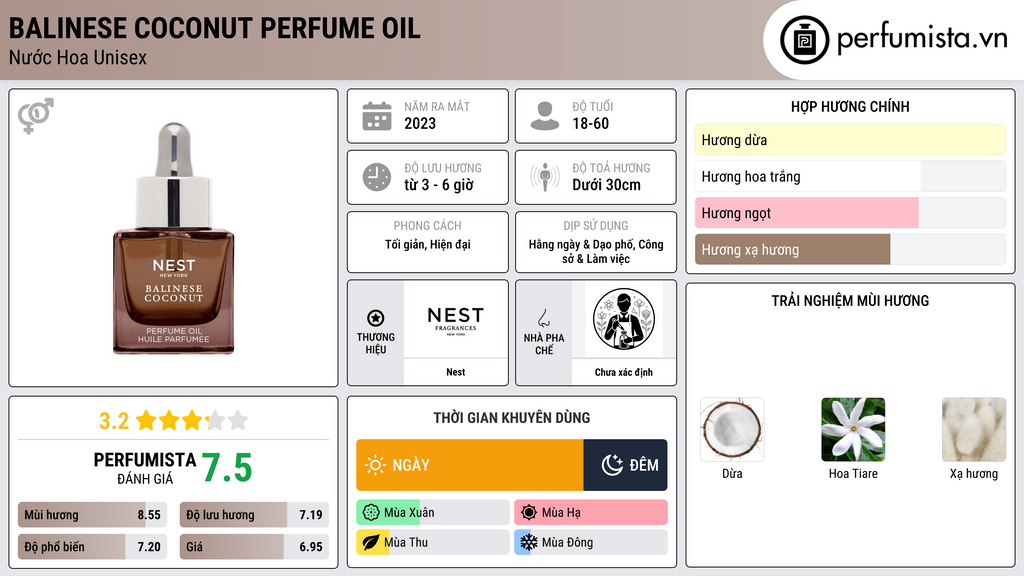Click the green 7.5 Perfumista score
The image size is (1024, 576).
pyautogui.click(x=227, y=468)
